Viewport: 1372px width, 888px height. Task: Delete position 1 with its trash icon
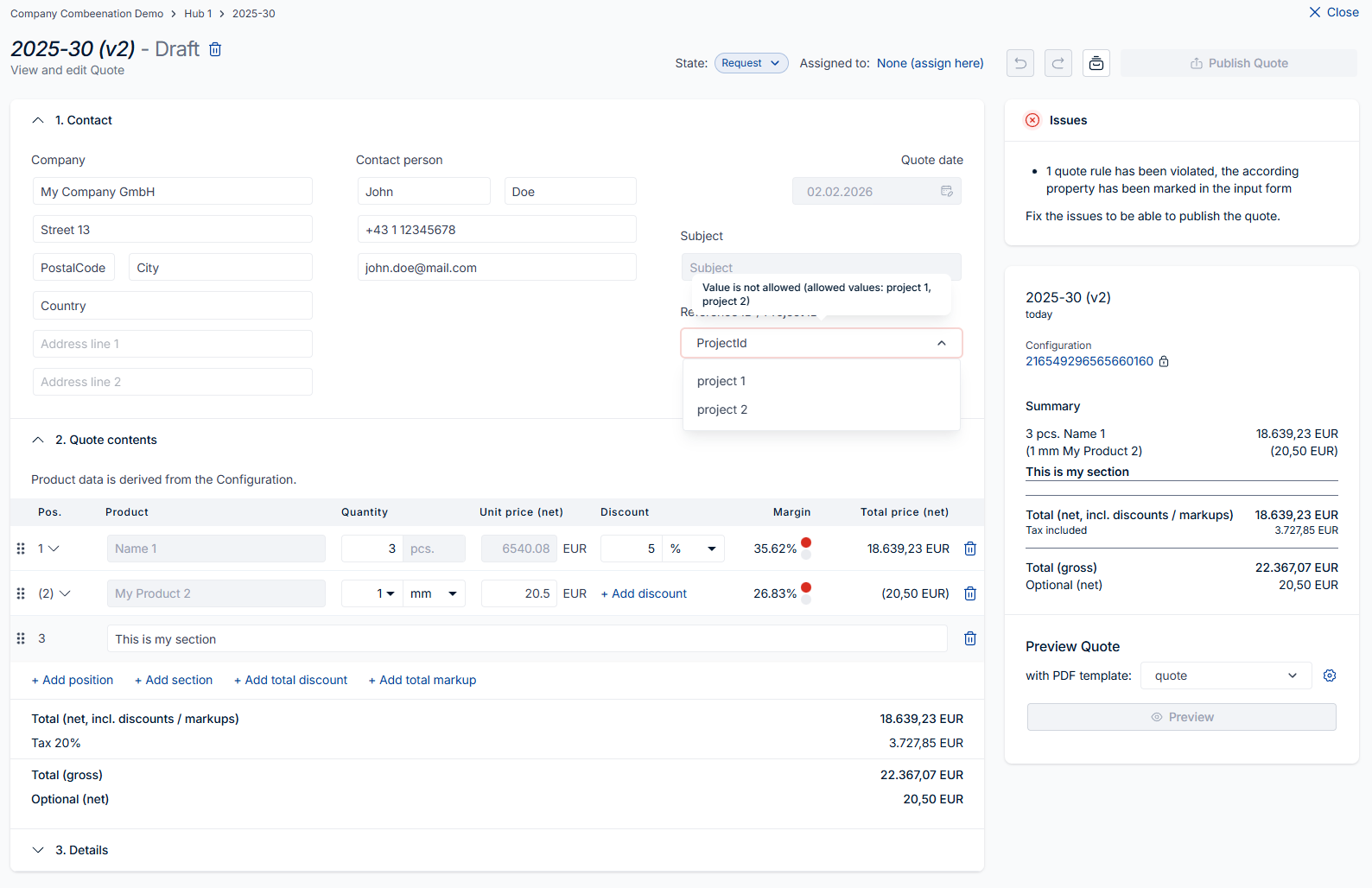[969, 549]
